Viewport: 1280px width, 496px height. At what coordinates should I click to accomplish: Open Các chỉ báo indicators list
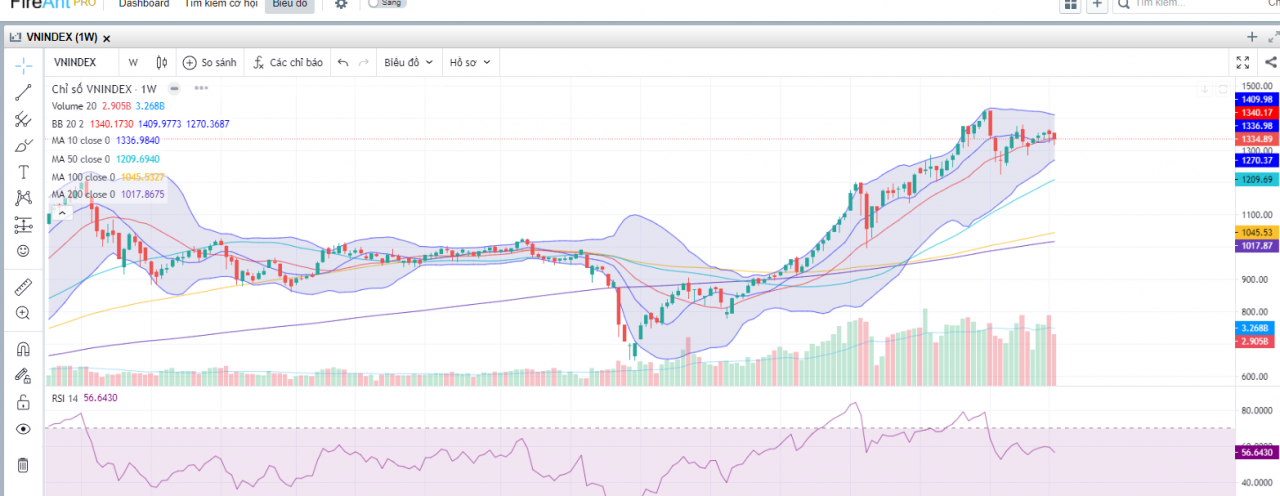click(288, 62)
